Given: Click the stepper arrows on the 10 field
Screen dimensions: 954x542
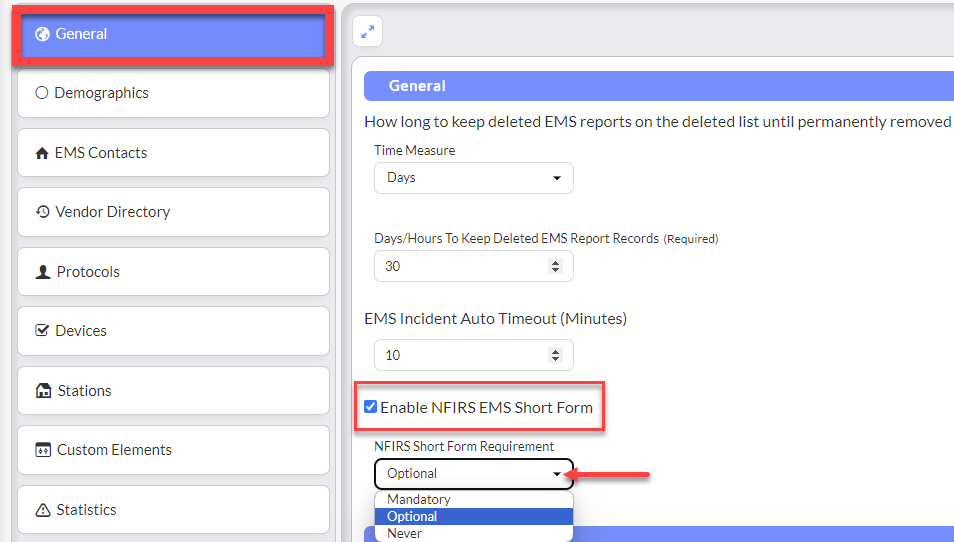Looking at the screenshot, I should (x=555, y=355).
